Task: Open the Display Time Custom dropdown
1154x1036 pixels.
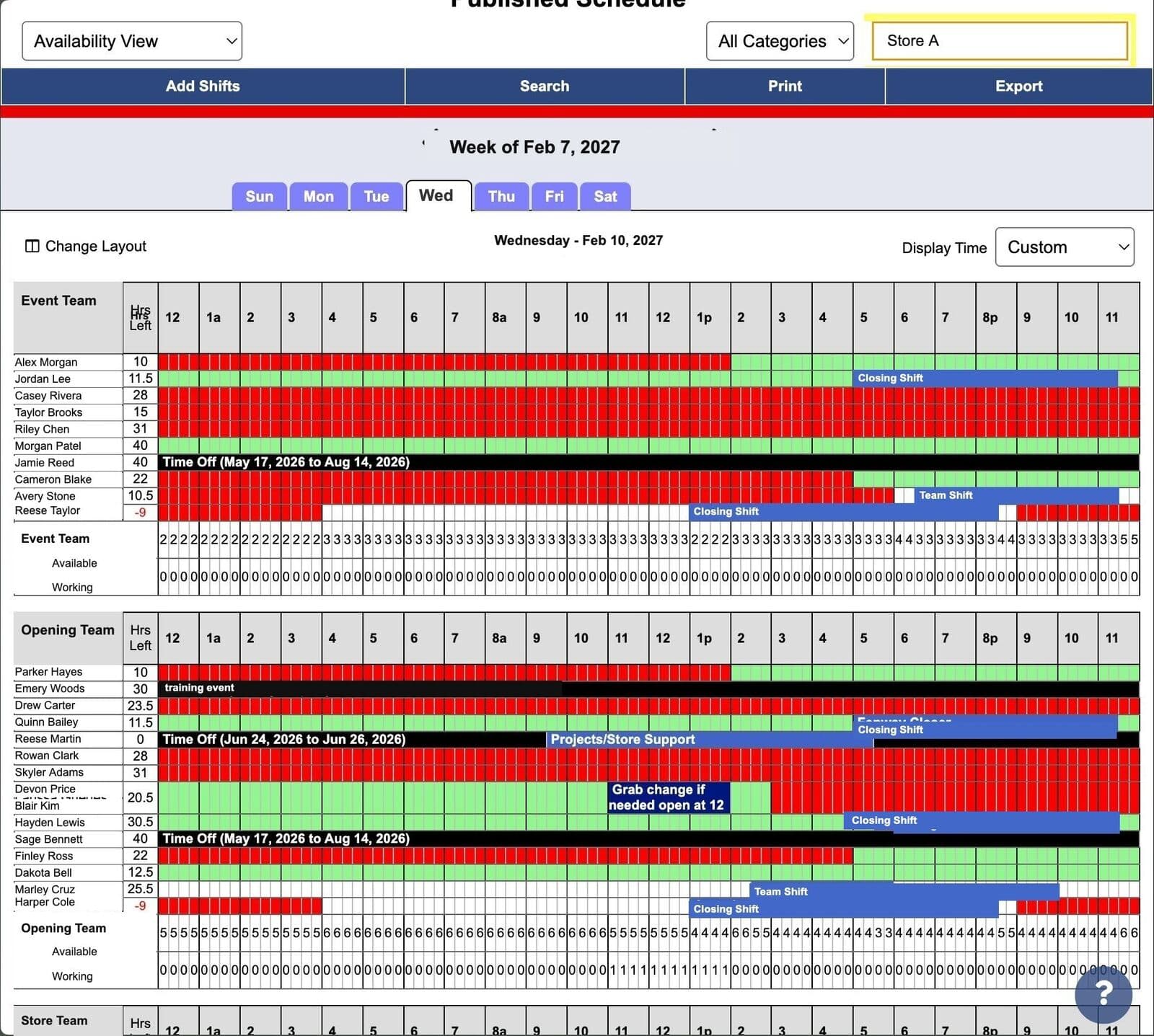Action: coord(1065,247)
